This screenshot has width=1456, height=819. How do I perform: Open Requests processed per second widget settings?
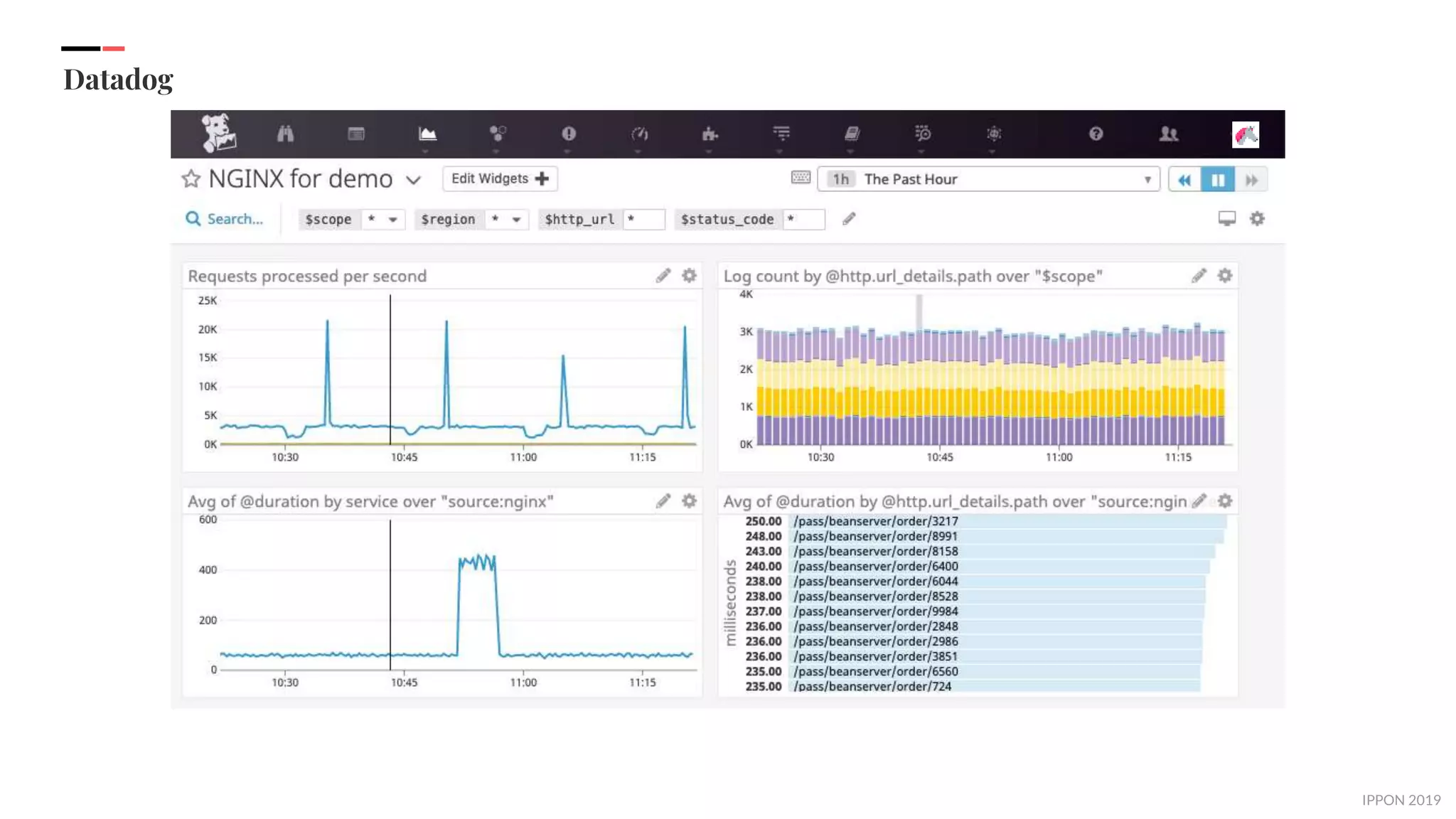click(x=689, y=276)
